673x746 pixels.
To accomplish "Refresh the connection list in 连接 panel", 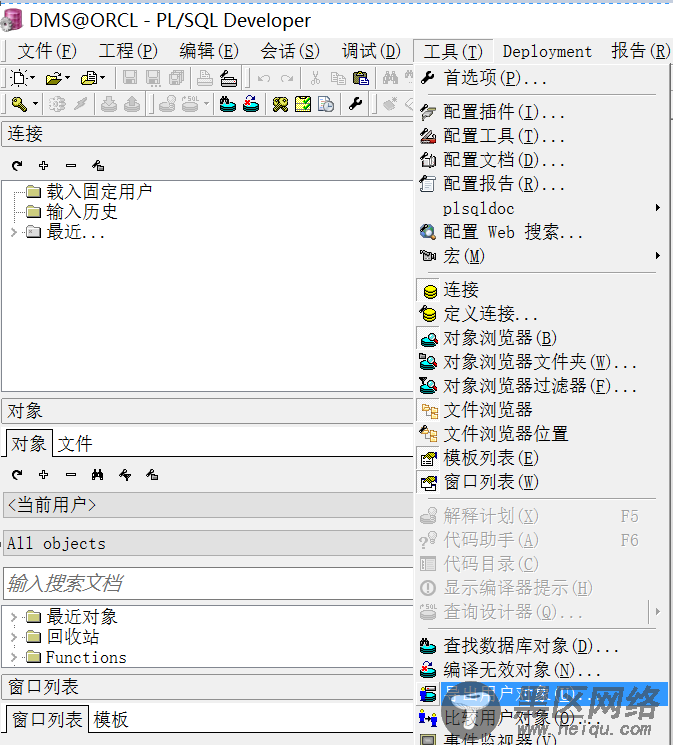I will tap(17, 166).
